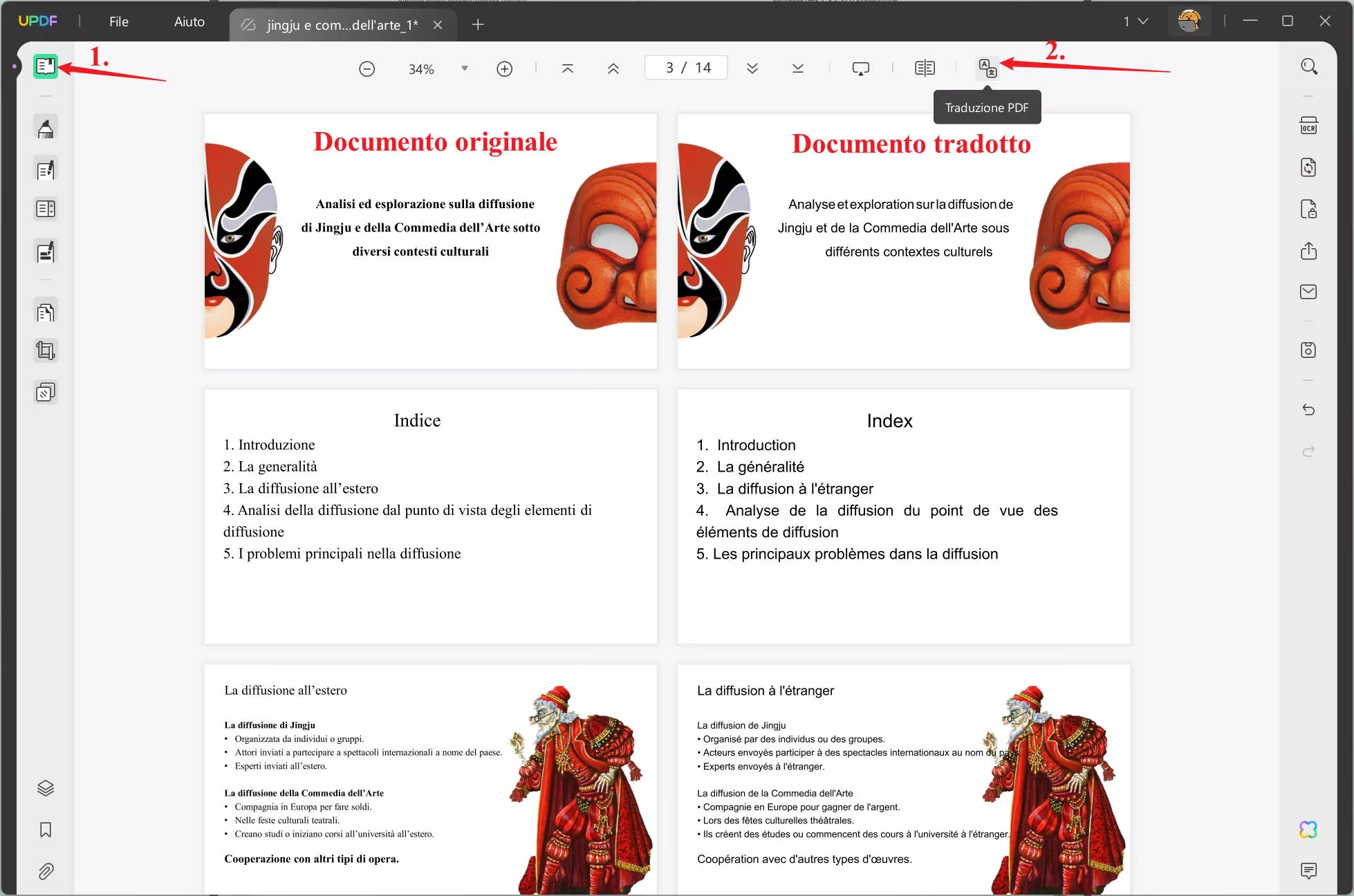Click the Reader mode icon in left sidebar

tap(46, 66)
